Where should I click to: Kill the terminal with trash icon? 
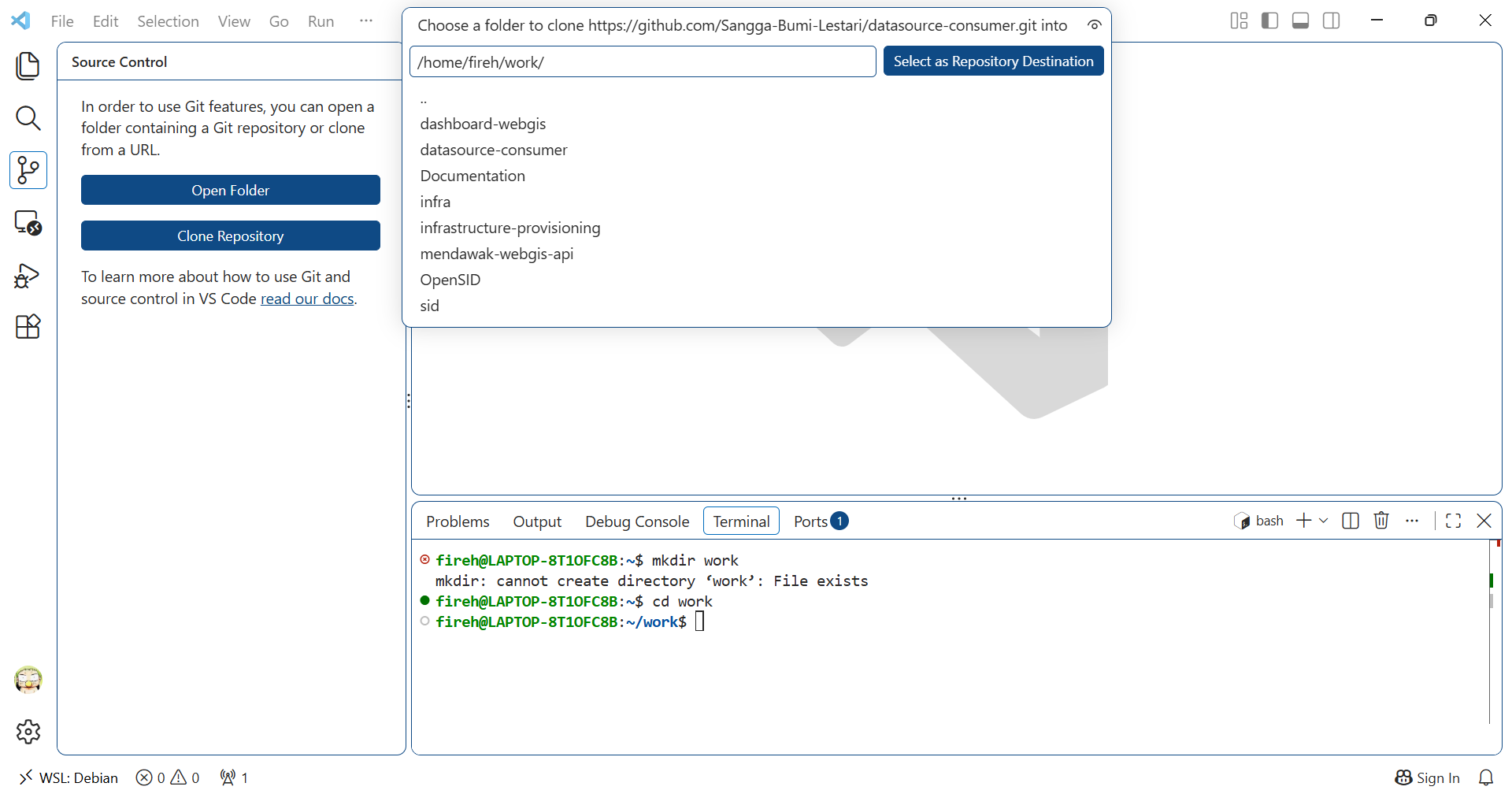click(1380, 521)
